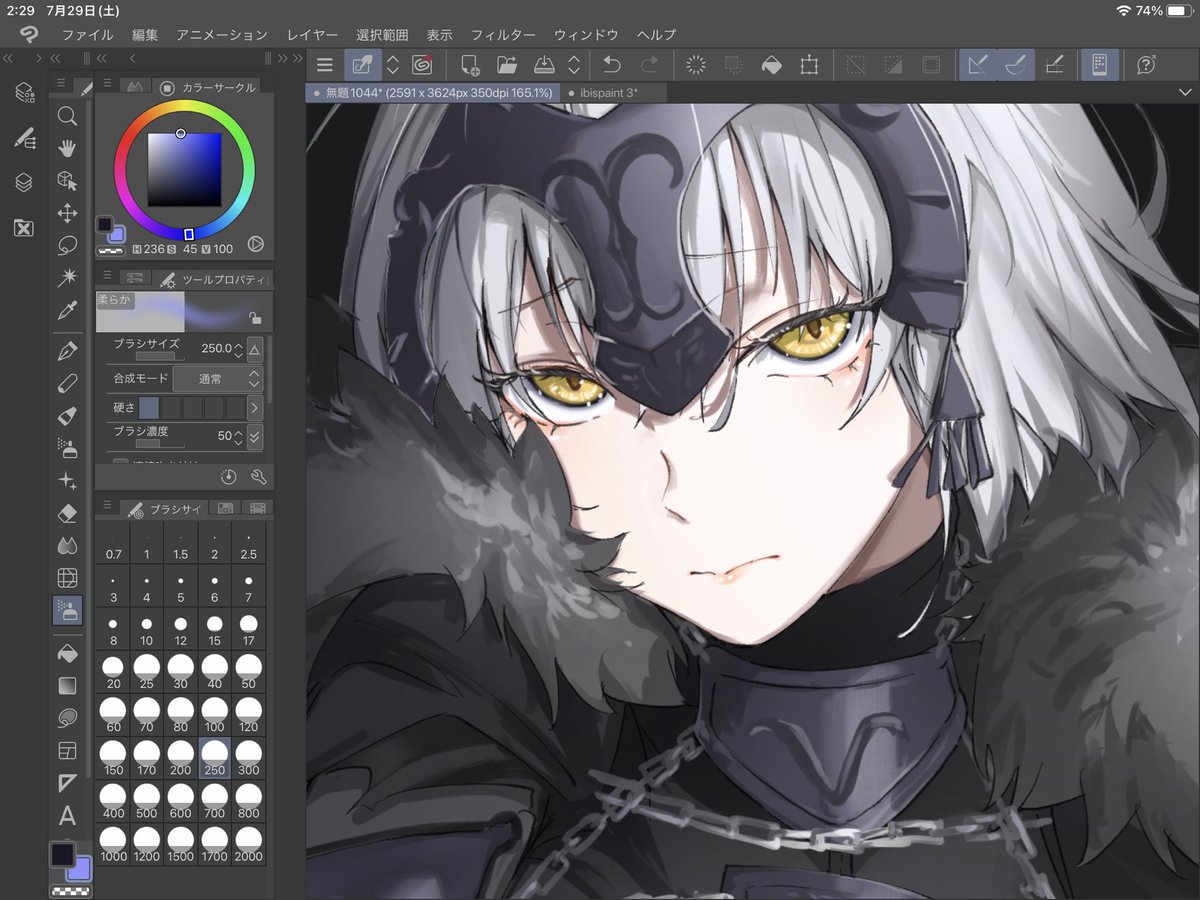Screen dimensions: 1200x900
Task: Open the ファイル menu
Action: (x=87, y=35)
